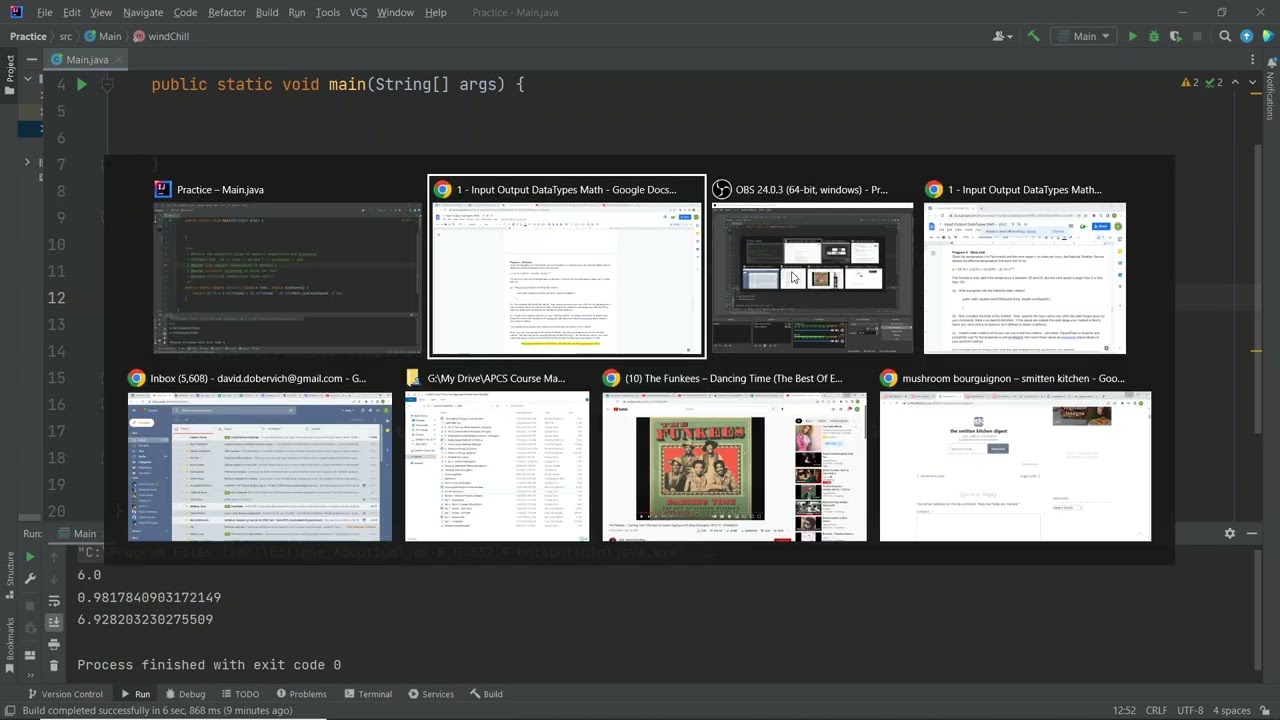
Task: Click the 4 spaces indent setting
Action: tap(1231, 711)
